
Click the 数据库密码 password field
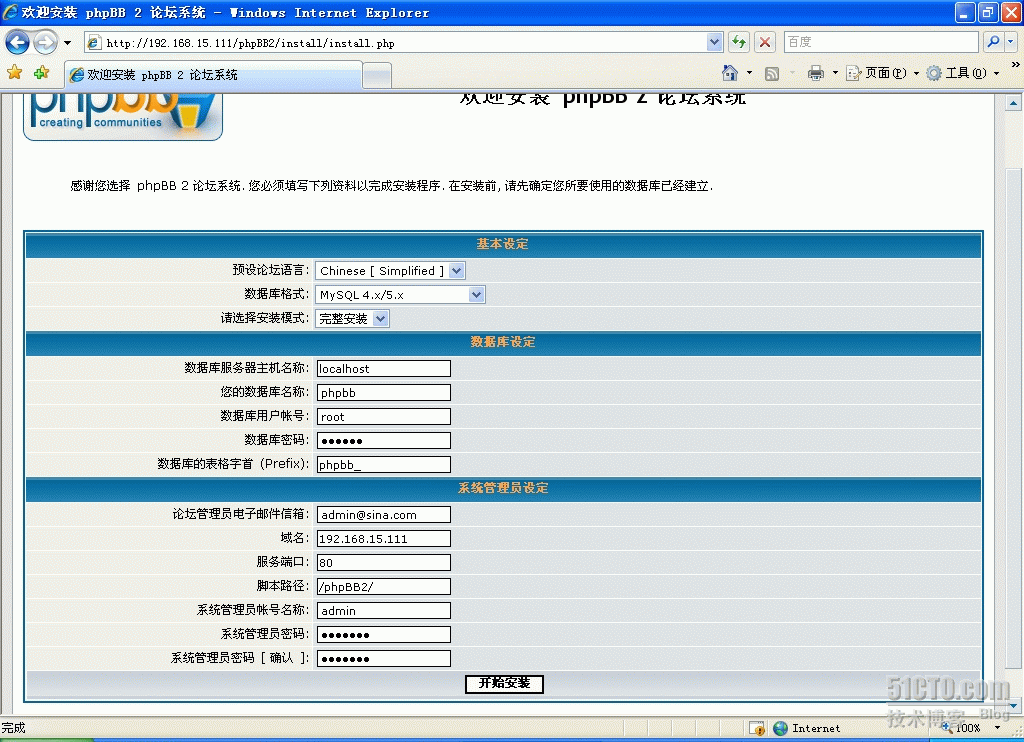383,441
